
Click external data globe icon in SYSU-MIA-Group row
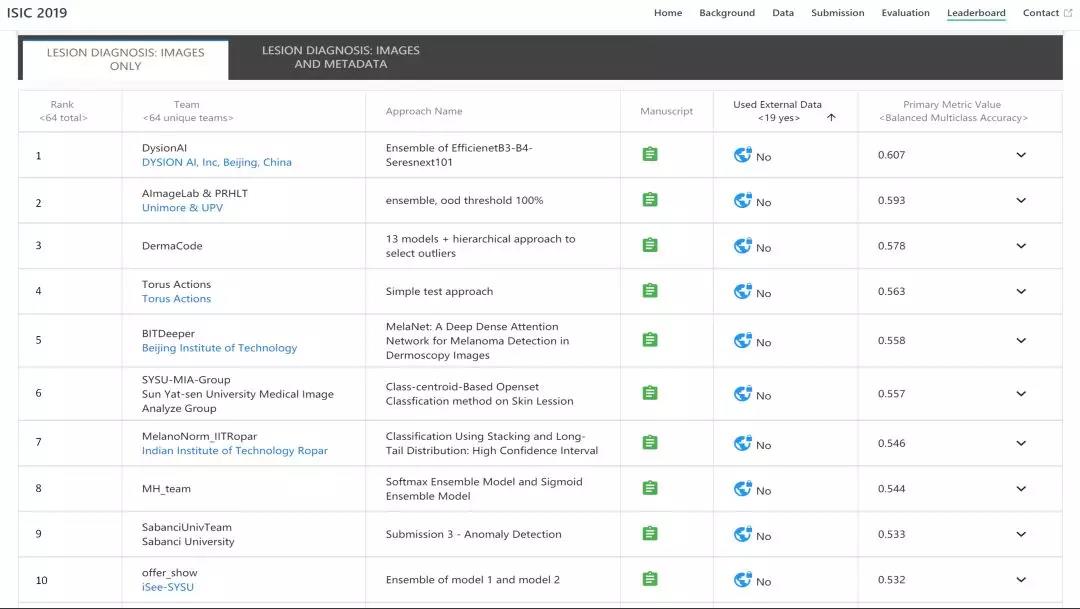(x=742, y=394)
